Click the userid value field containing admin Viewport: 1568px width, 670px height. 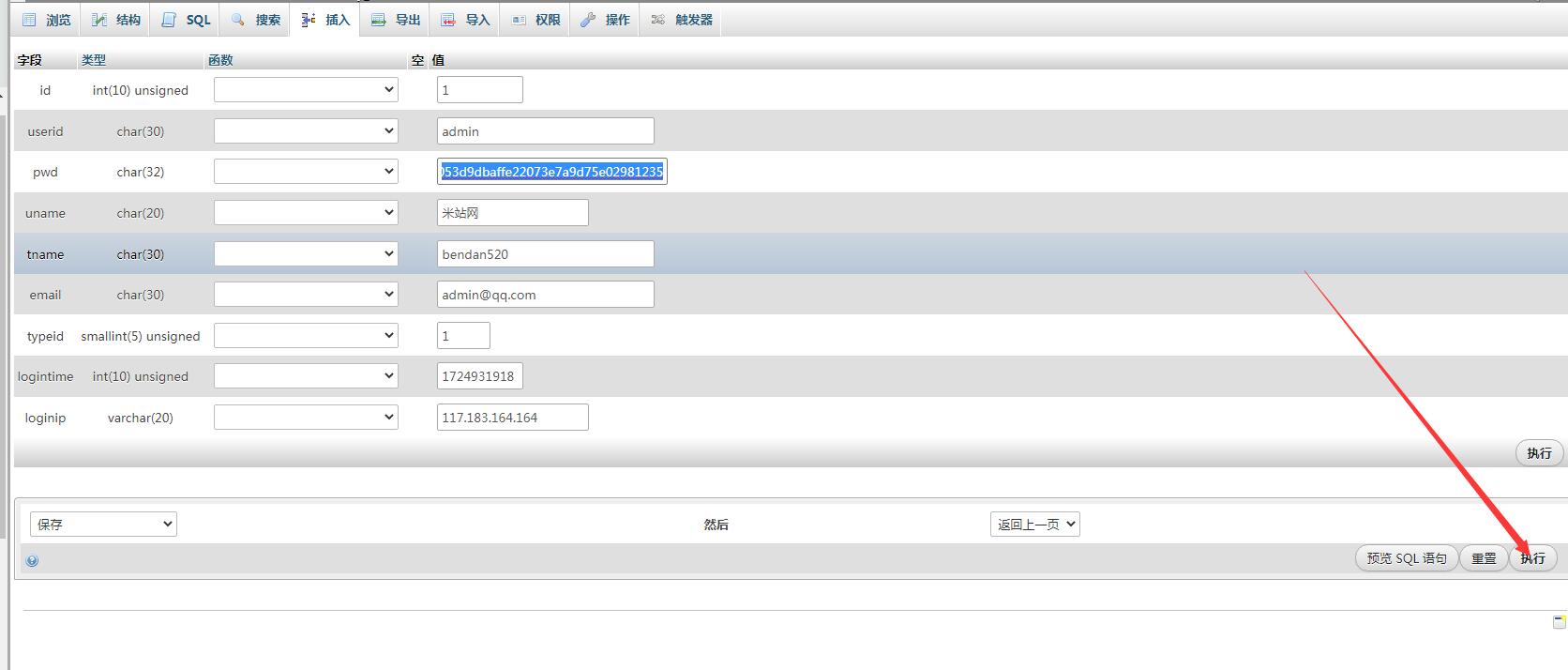pos(545,131)
